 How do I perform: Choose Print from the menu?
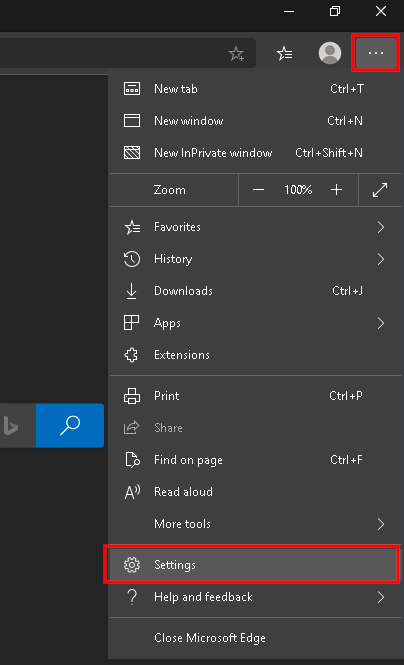(256, 396)
